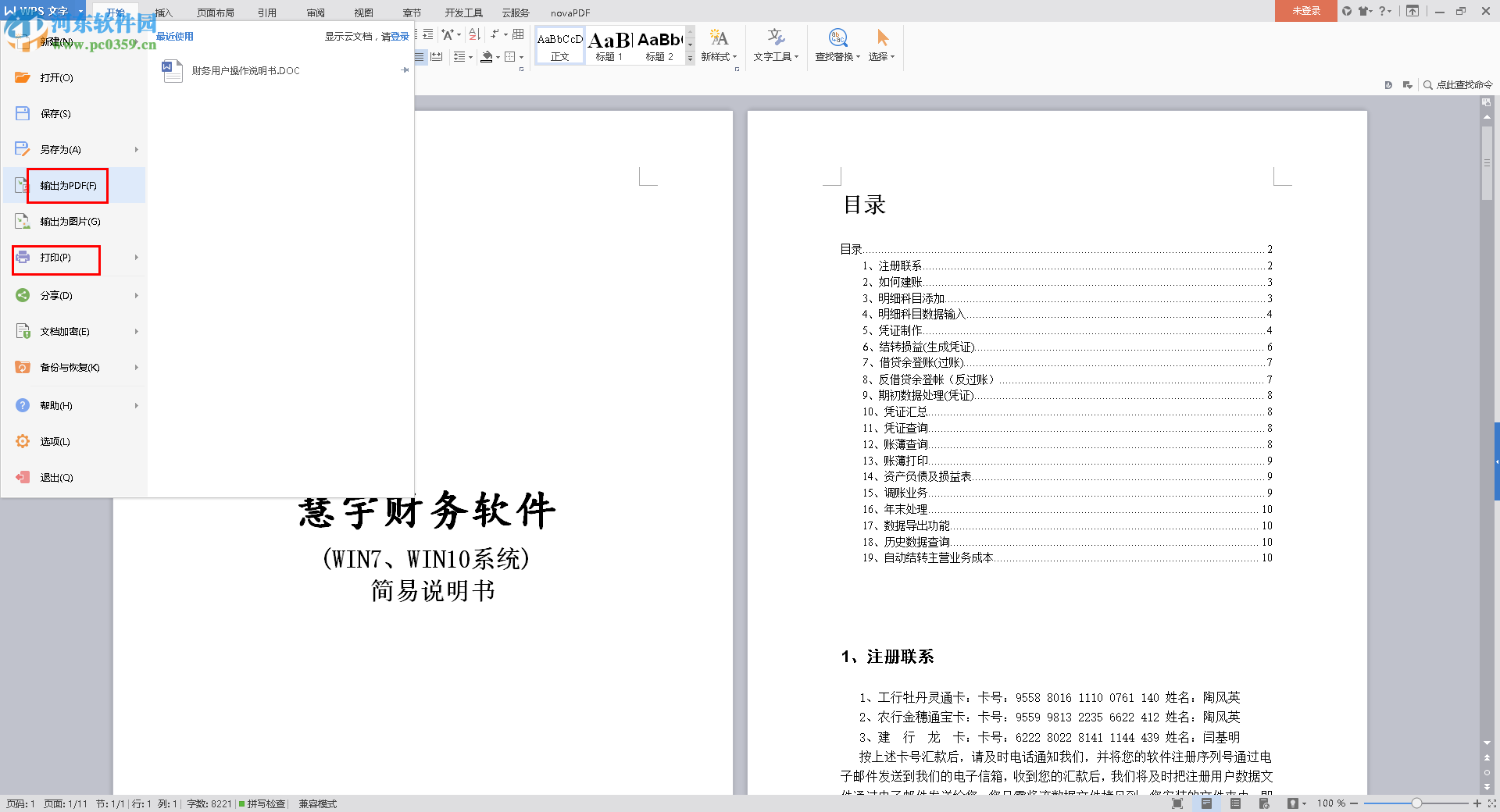The image size is (1500, 812).
Task: Click 点此查找命令 command search field
Action: (1464, 84)
